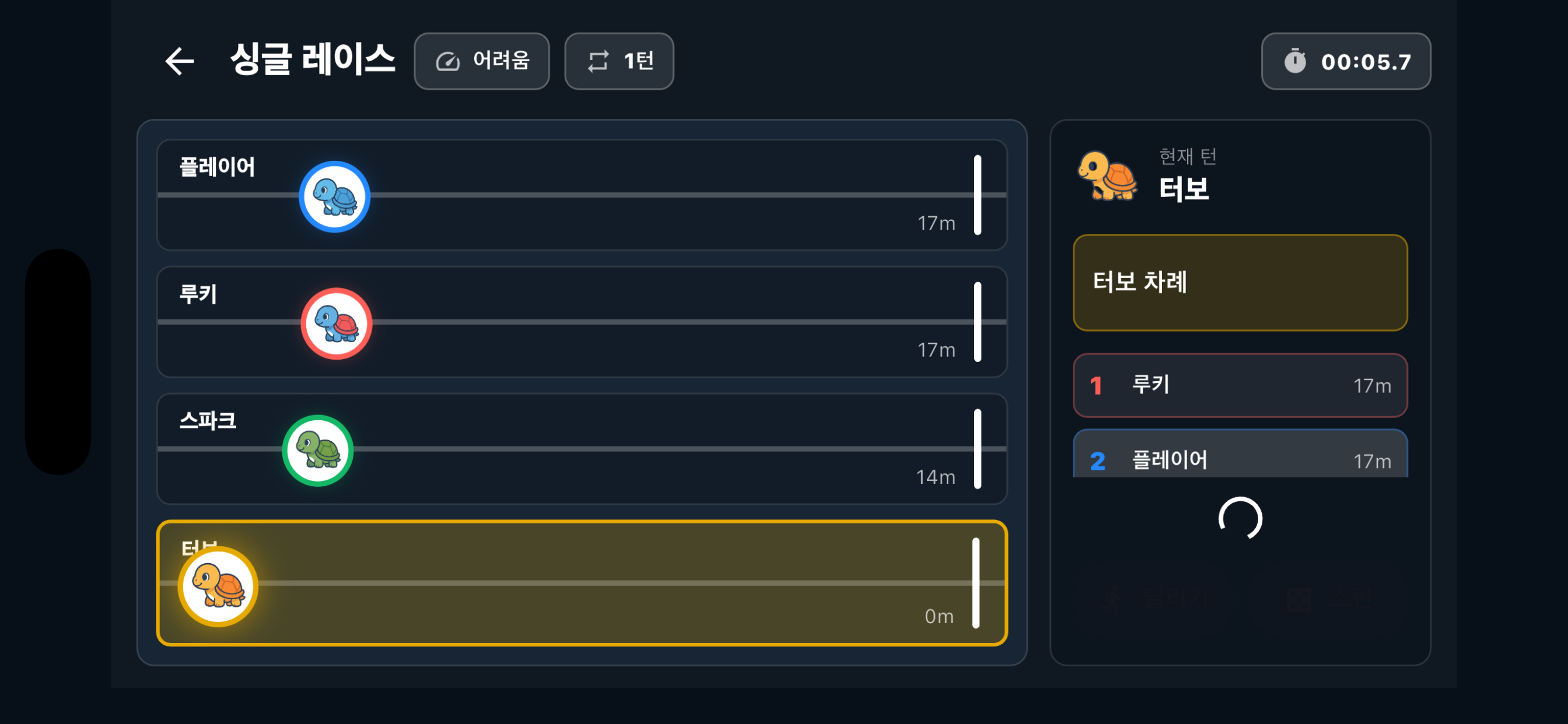Click the repeat icon beside 1턴
Image resolution: width=1568 pixels, height=724 pixels.
point(598,61)
